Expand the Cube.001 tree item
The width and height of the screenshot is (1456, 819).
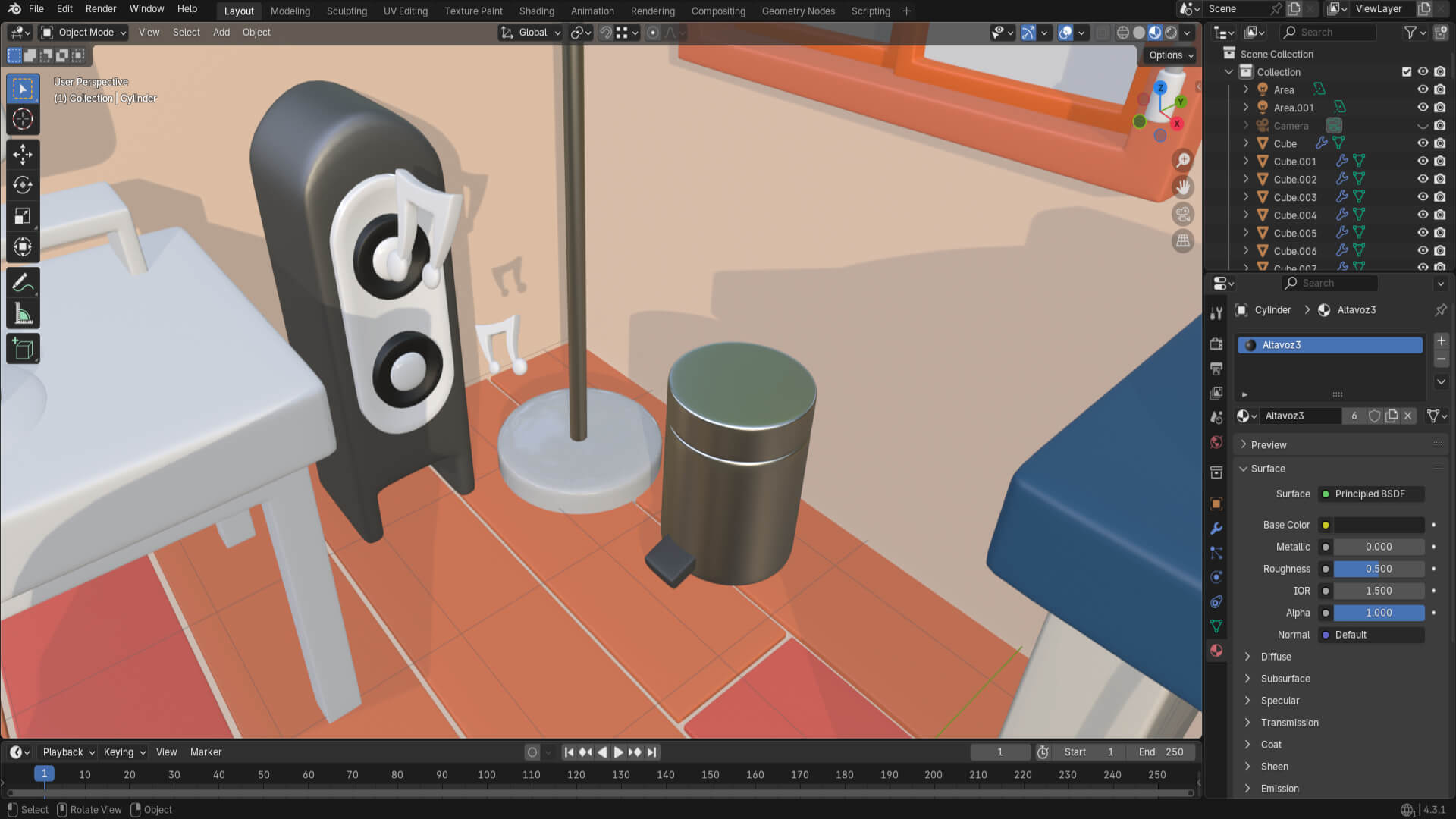1245,162
